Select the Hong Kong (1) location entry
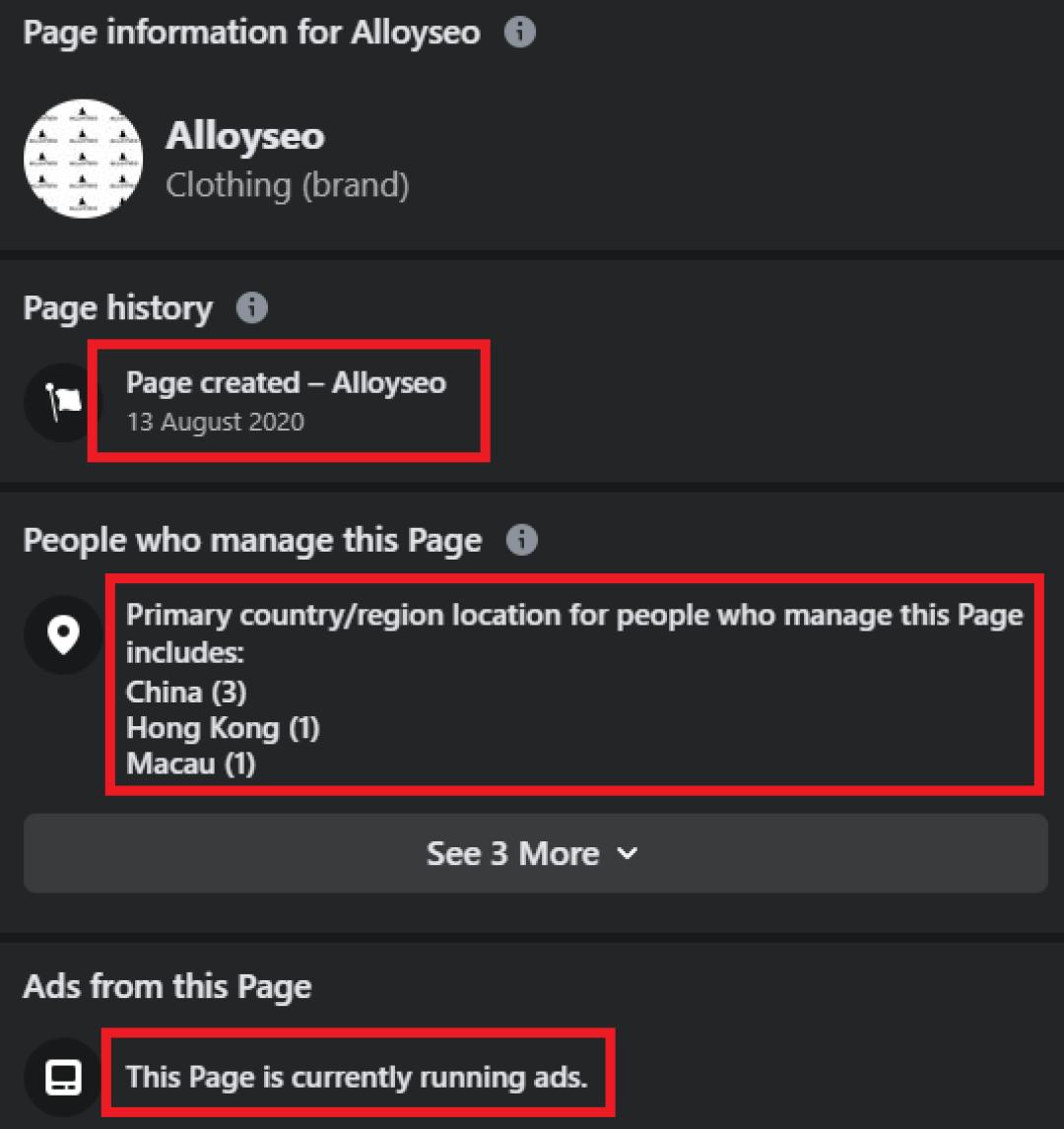The width and height of the screenshot is (1064, 1129). tap(223, 728)
